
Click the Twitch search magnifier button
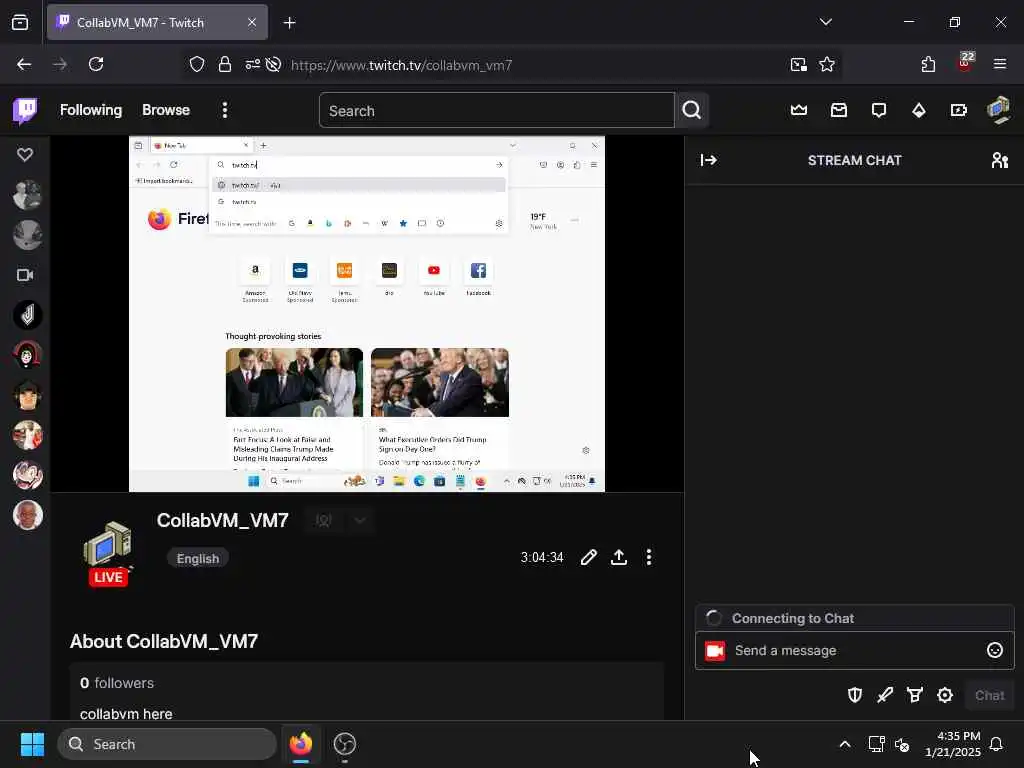point(692,110)
